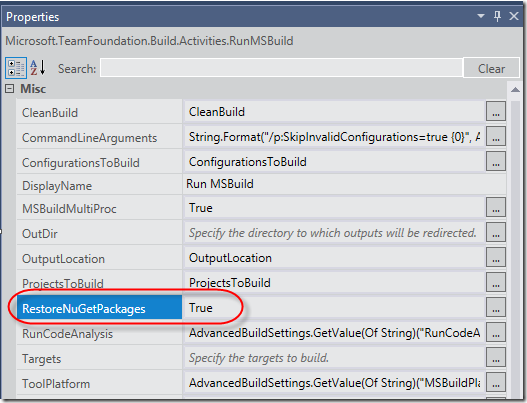Clear the property search box

(x=491, y=68)
